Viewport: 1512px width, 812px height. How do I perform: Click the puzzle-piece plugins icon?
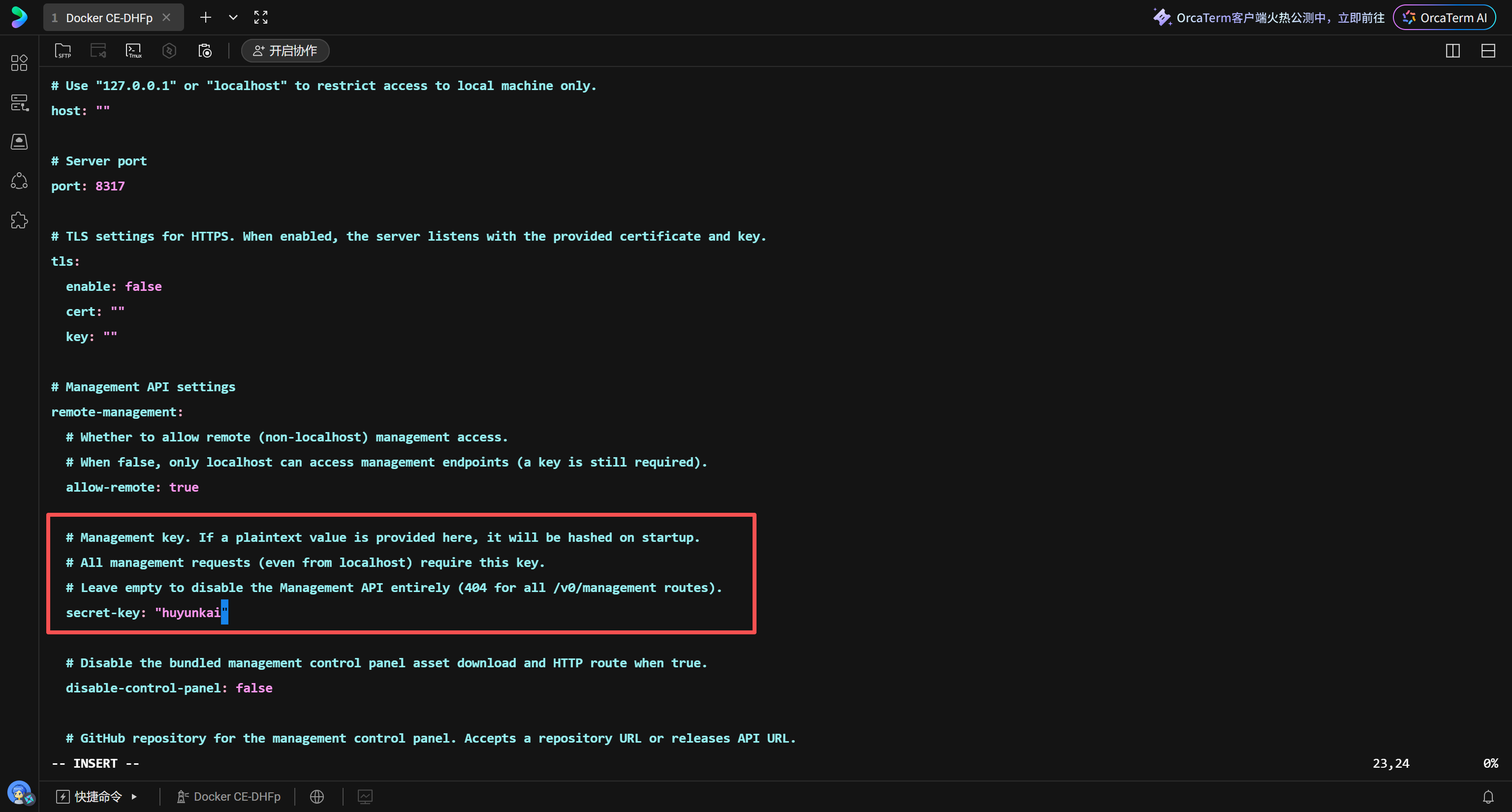coord(19,220)
